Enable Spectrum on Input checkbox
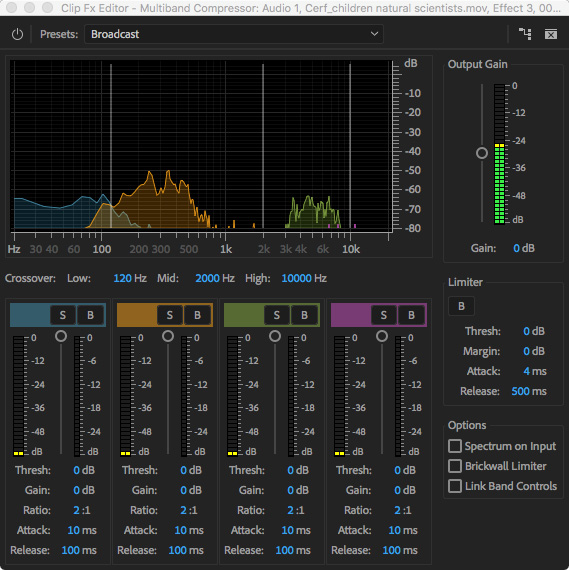The image size is (569, 570). 455,446
